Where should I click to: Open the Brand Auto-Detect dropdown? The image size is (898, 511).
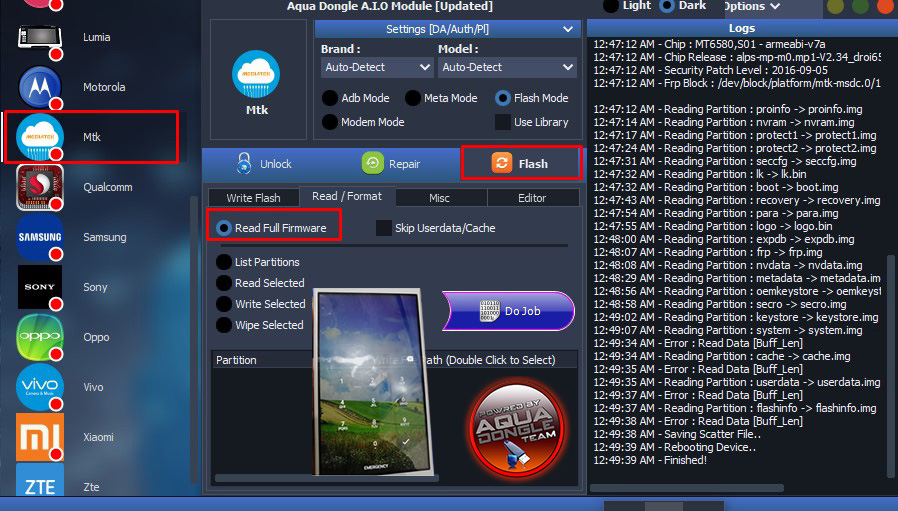[x=376, y=67]
